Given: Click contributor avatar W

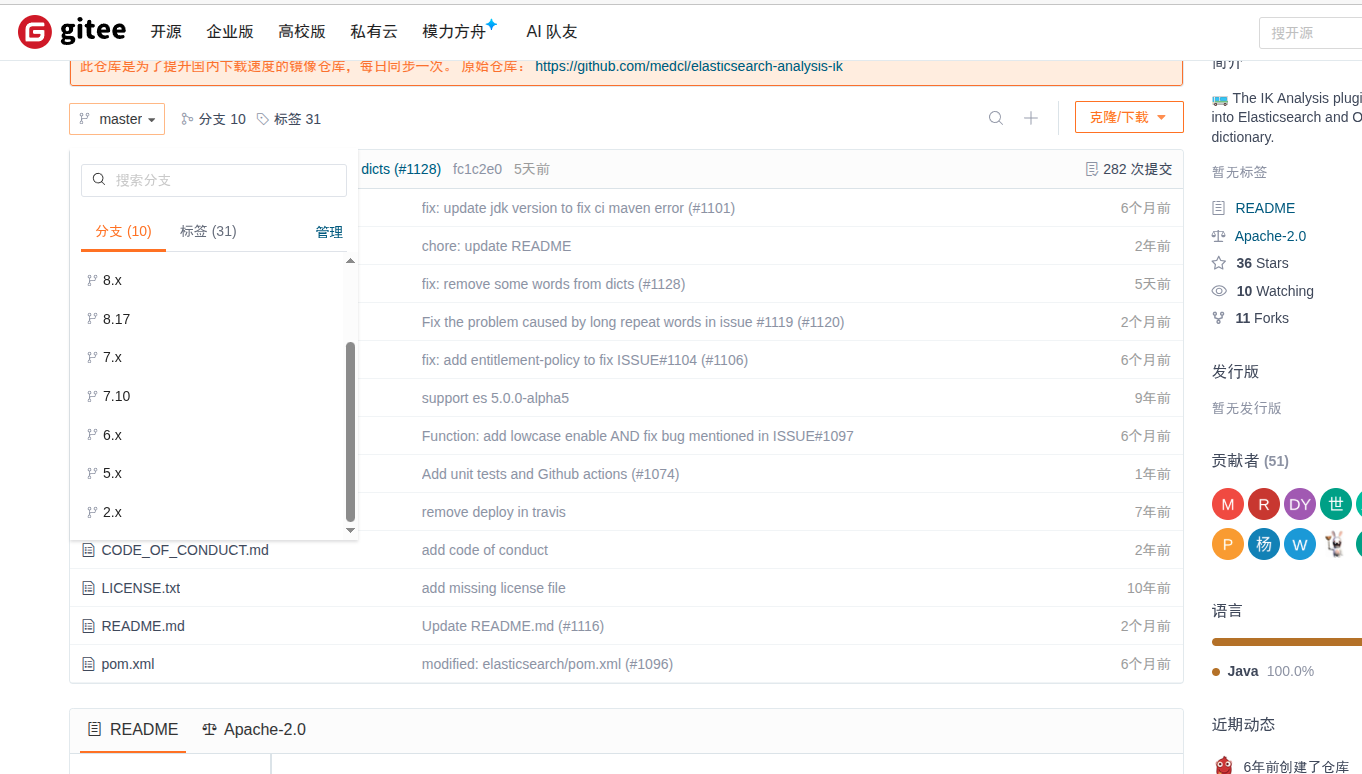Looking at the screenshot, I should (1300, 544).
